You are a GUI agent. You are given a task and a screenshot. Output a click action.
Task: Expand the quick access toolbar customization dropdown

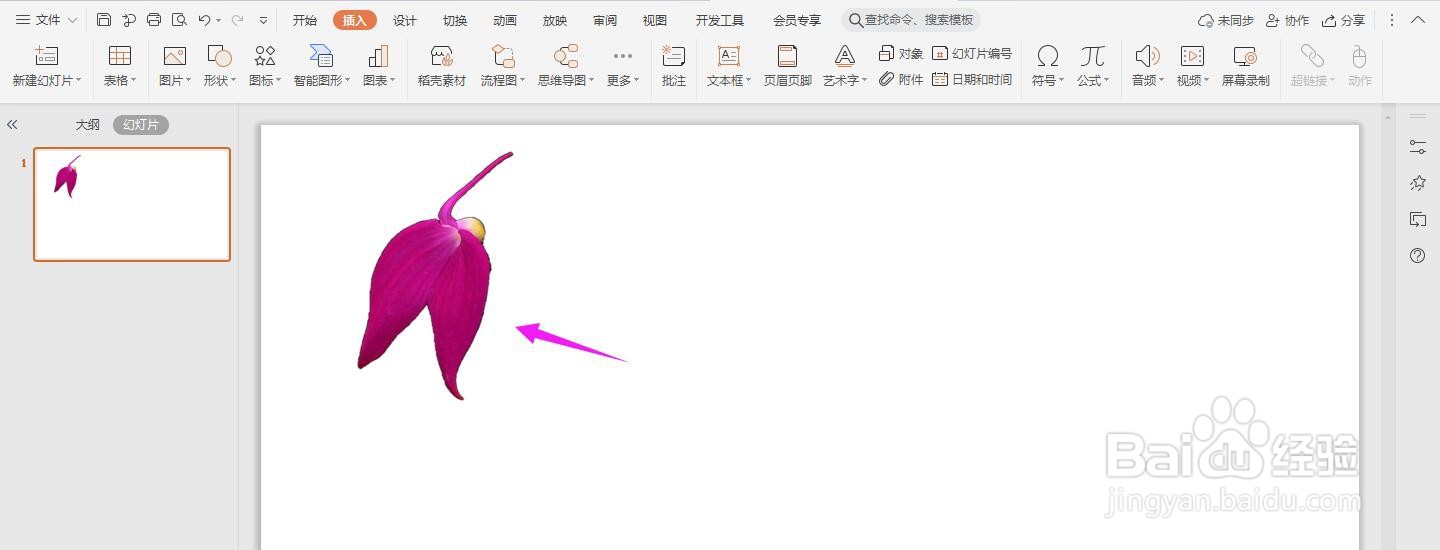(263, 20)
